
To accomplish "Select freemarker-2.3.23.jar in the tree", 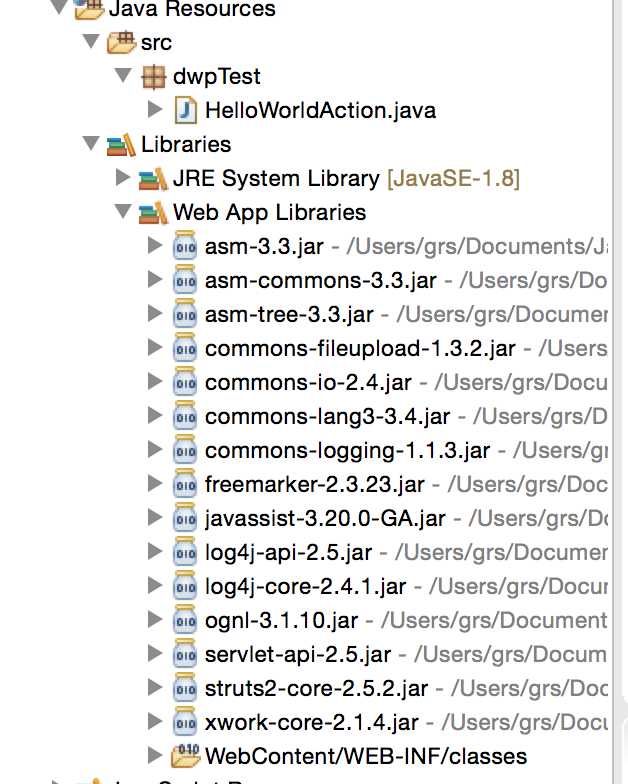I will [301, 484].
